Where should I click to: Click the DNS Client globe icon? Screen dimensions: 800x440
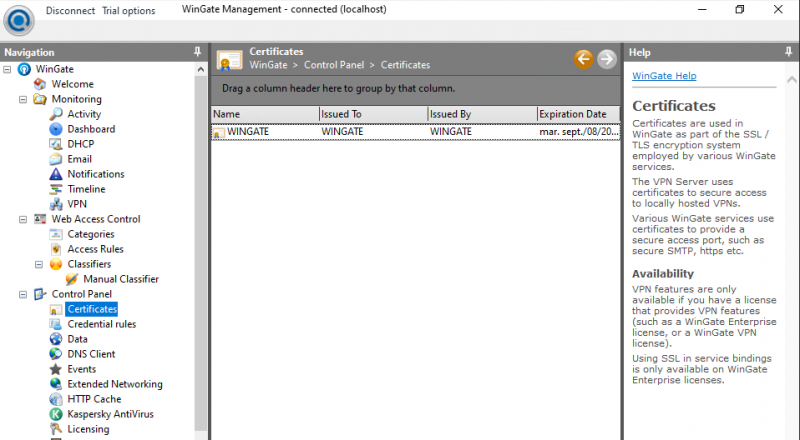coord(56,354)
